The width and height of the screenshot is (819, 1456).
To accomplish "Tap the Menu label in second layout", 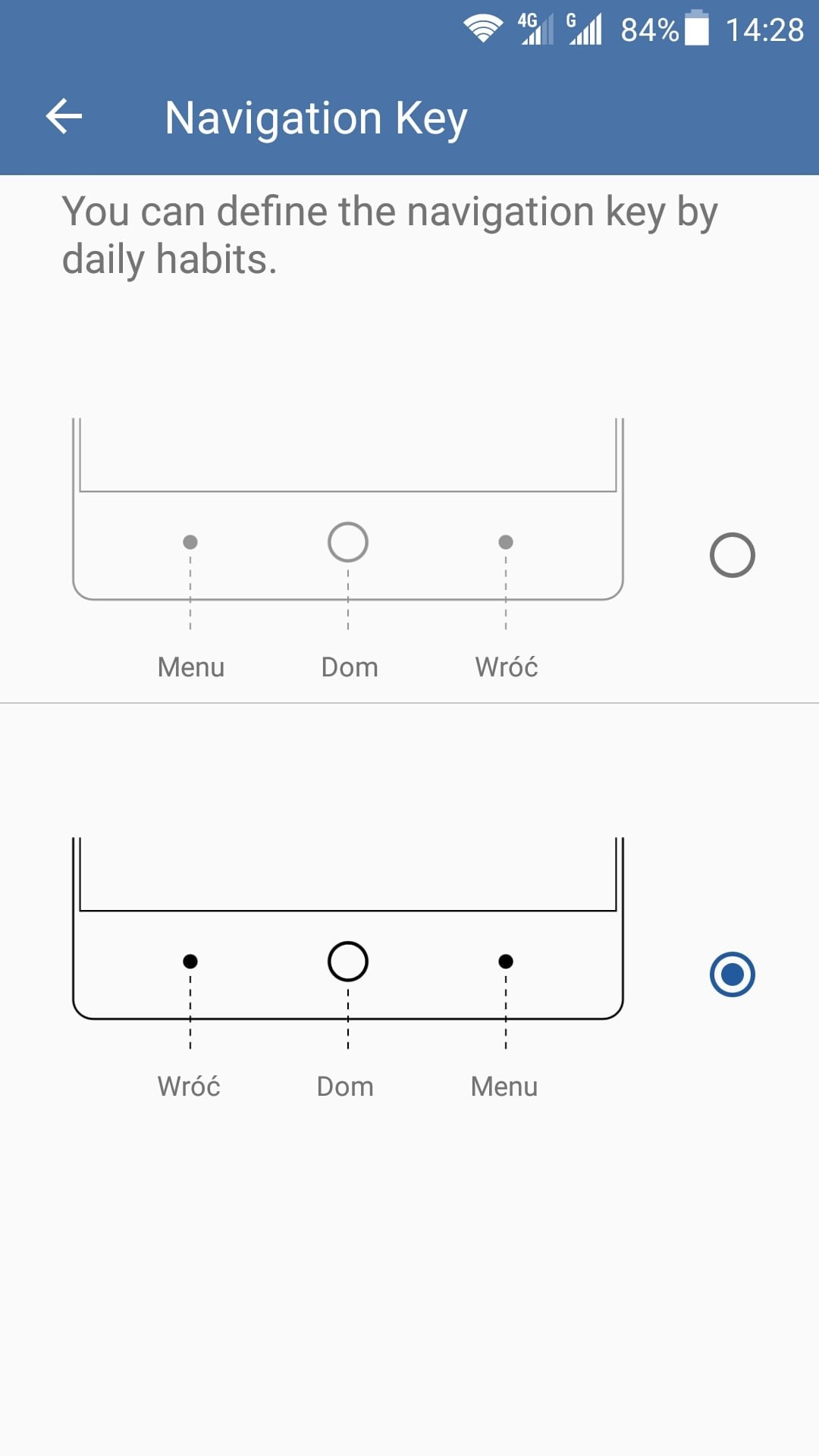I will (504, 1087).
